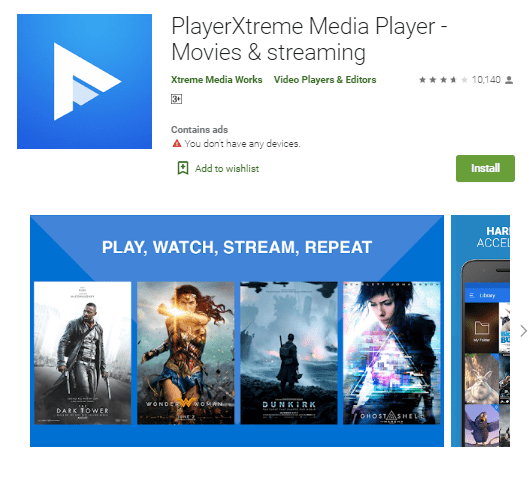Open the Dunkirk poster
531x477 pixels.
pyautogui.click(x=289, y=353)
